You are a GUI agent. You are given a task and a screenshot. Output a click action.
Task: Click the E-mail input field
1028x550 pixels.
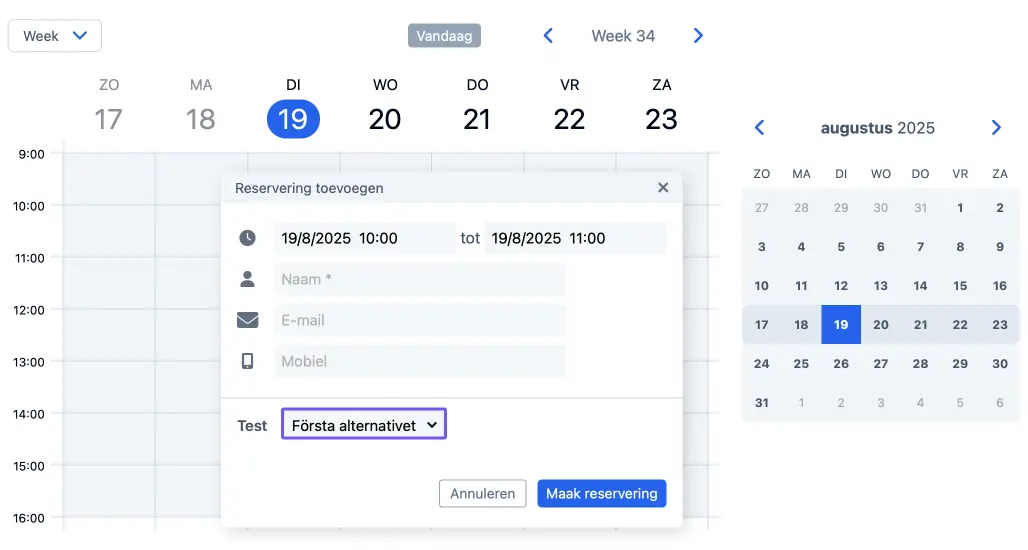tap(420, 320)
